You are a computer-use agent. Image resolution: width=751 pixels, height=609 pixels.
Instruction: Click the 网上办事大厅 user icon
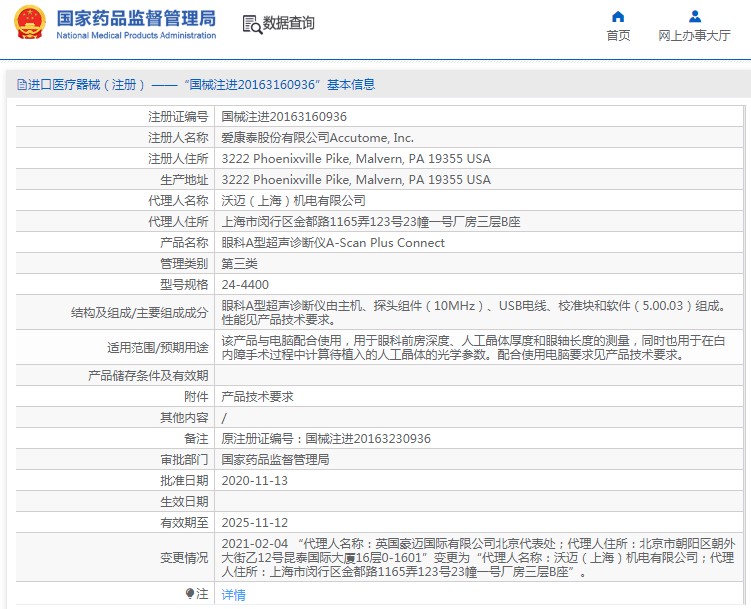694,17
